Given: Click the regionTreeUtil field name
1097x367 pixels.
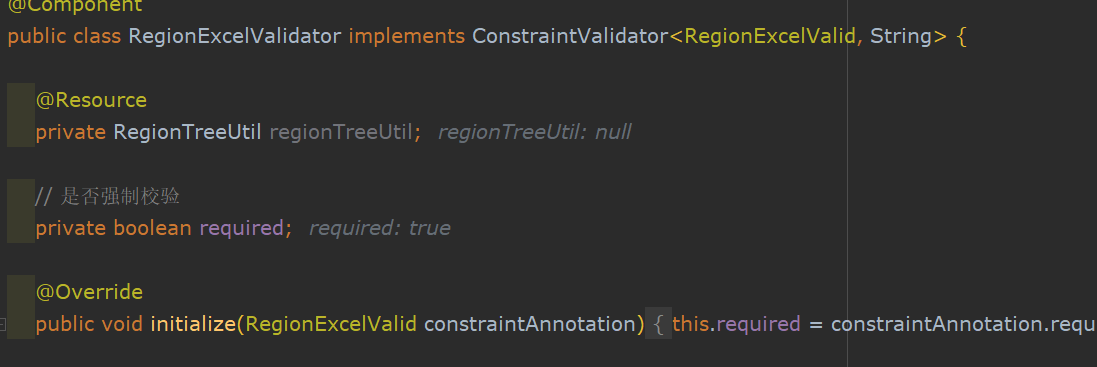Looking at the screenshot, I should pos(341,132).
